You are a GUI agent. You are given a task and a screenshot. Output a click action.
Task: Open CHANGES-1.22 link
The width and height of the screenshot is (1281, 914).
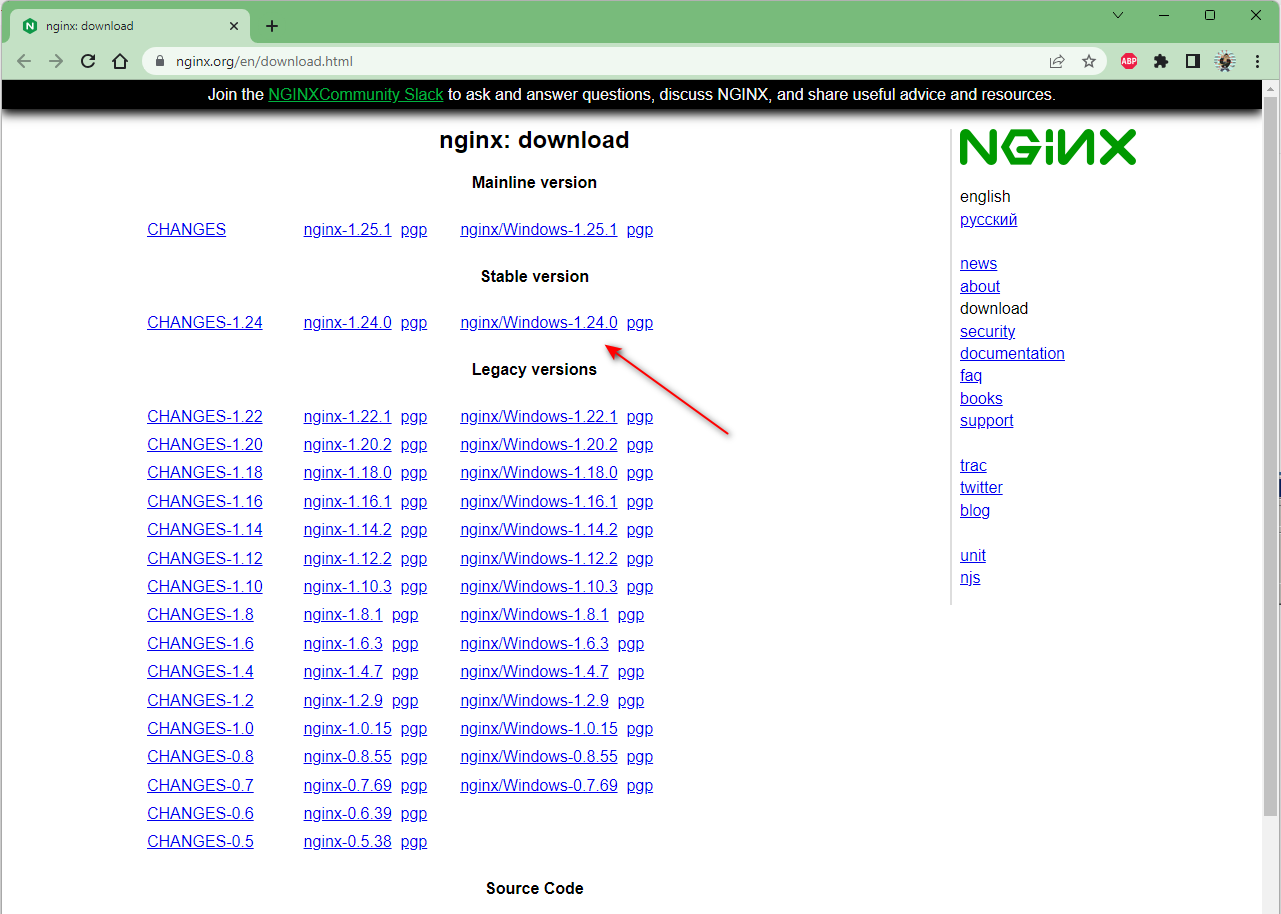[x=205, y=416]
